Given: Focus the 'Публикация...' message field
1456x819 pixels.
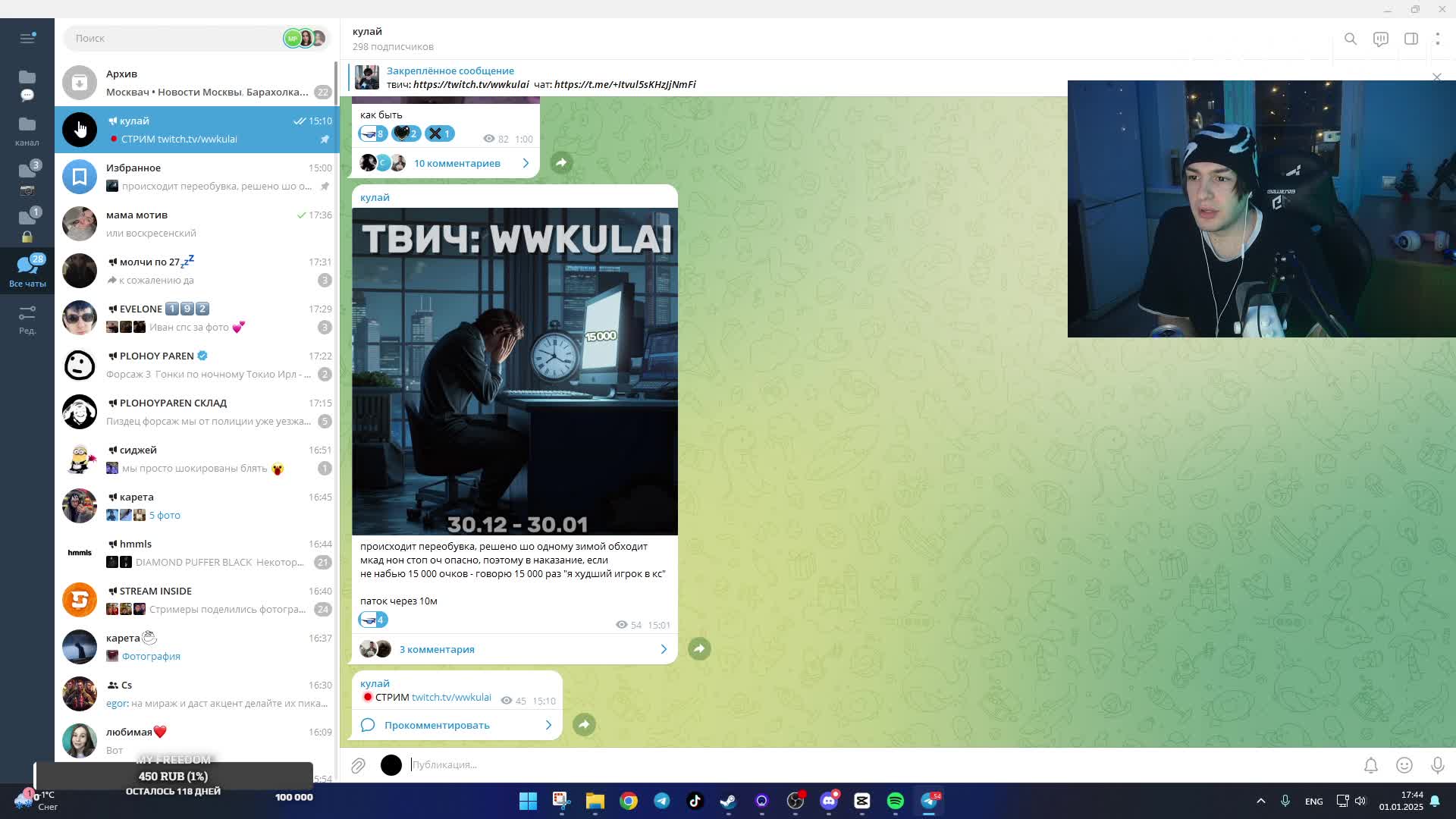Looking at the screenshot, I should (x=880, y=765).
